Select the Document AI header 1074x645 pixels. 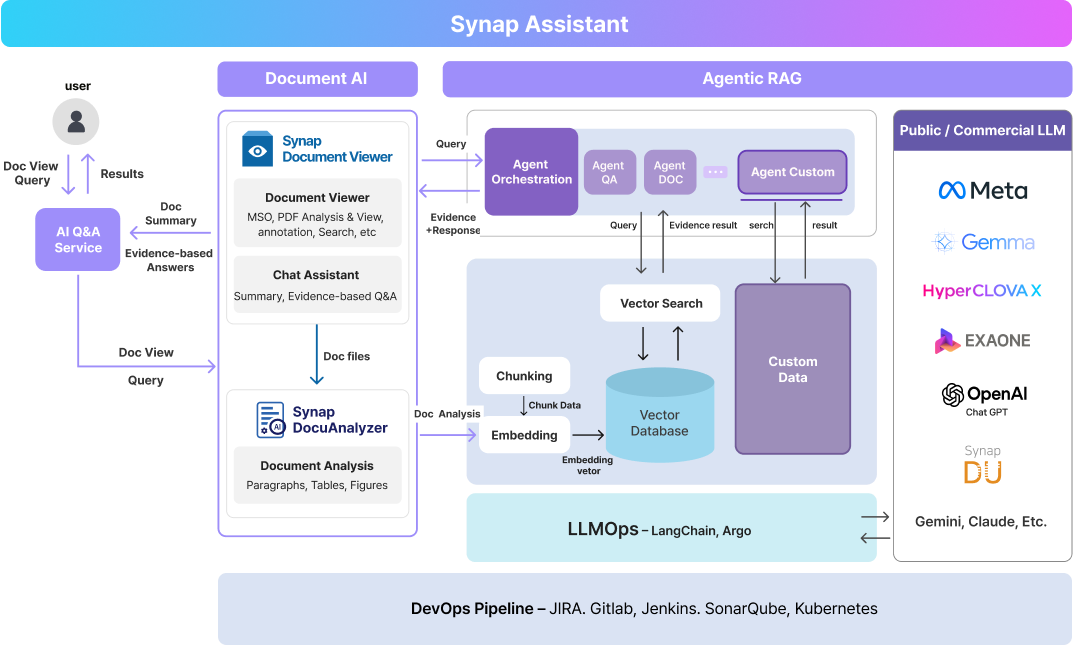click(x=317, y=79)
